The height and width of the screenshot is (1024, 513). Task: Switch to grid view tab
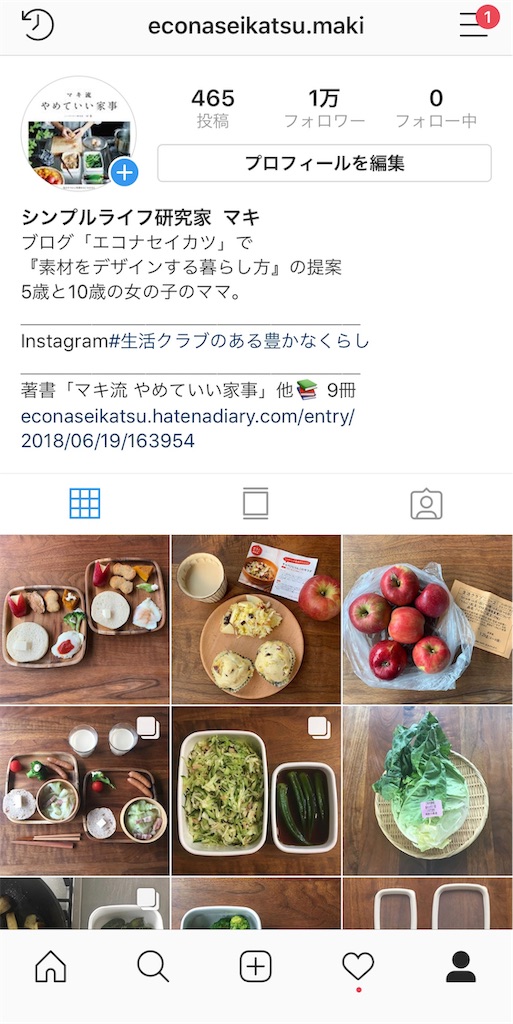(85, 504)
